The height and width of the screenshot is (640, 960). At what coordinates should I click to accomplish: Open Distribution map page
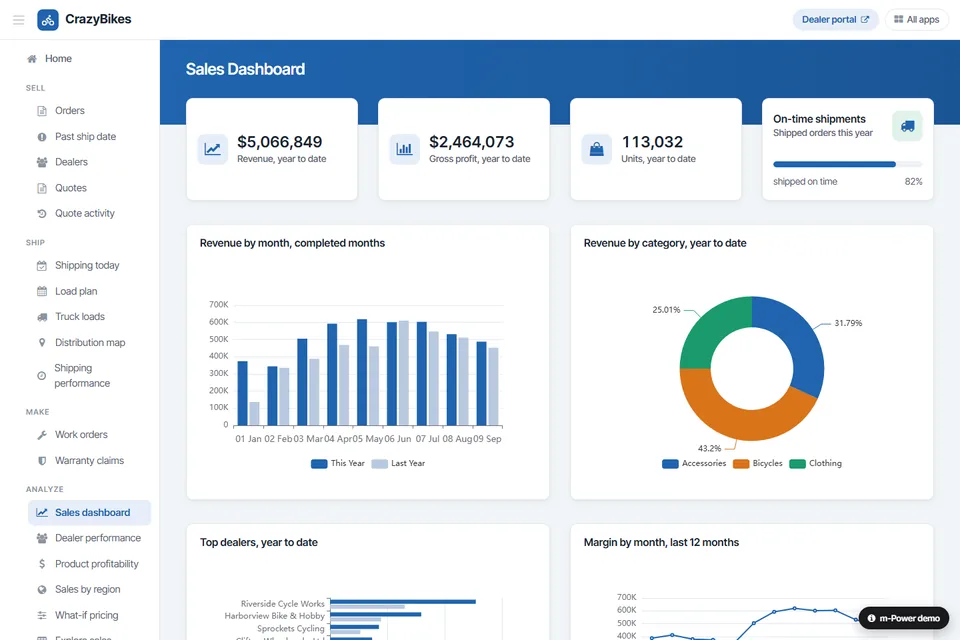click(x=89, y=343)
